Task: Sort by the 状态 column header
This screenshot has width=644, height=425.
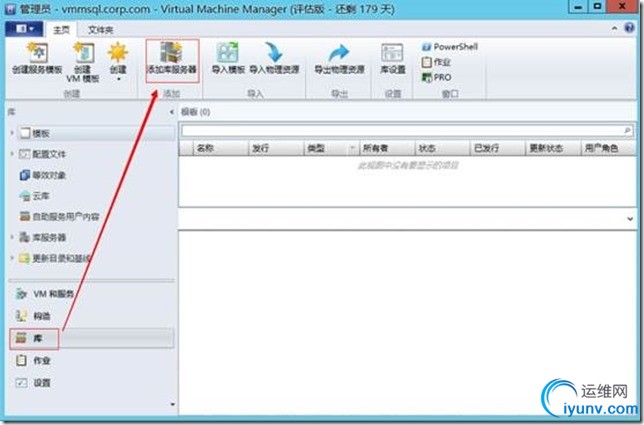Action: (x=442, y=148)
